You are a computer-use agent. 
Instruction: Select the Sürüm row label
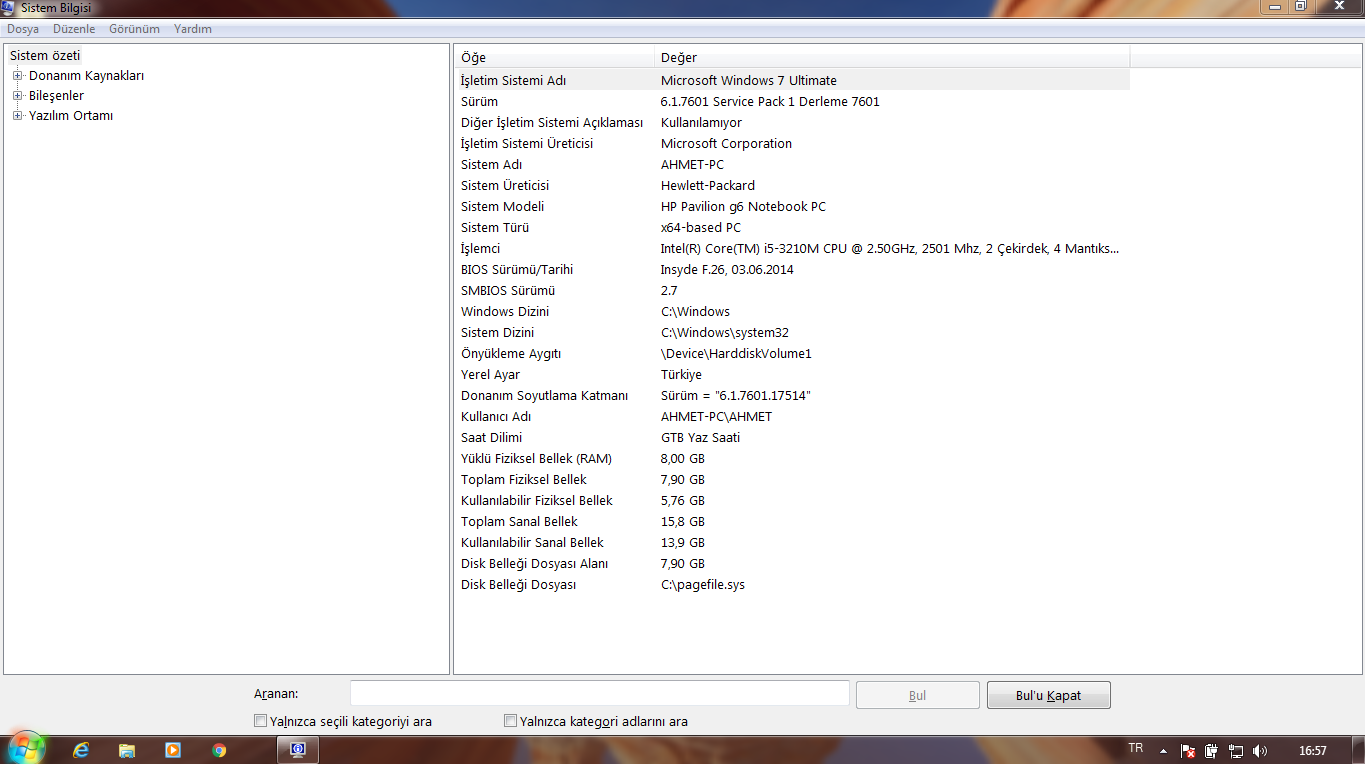pyautogui.click(x=479, y=102)
